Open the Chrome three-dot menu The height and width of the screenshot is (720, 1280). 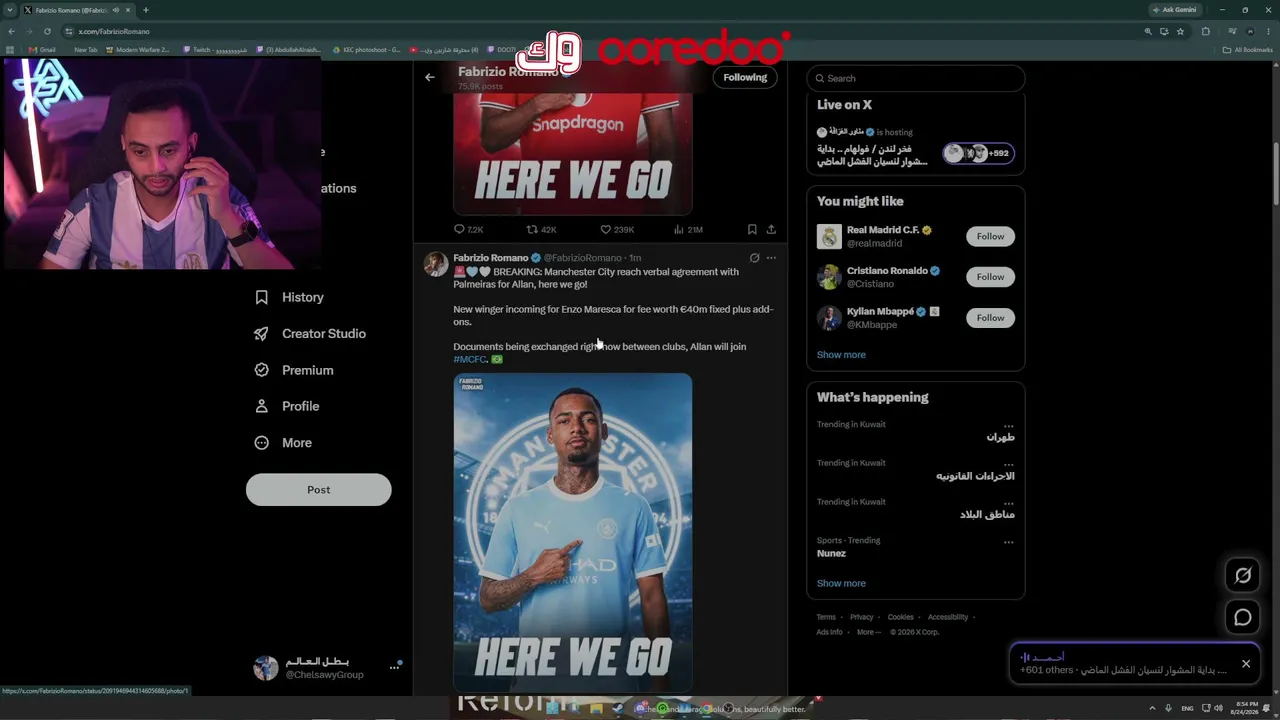click(x=1267, y=31)
